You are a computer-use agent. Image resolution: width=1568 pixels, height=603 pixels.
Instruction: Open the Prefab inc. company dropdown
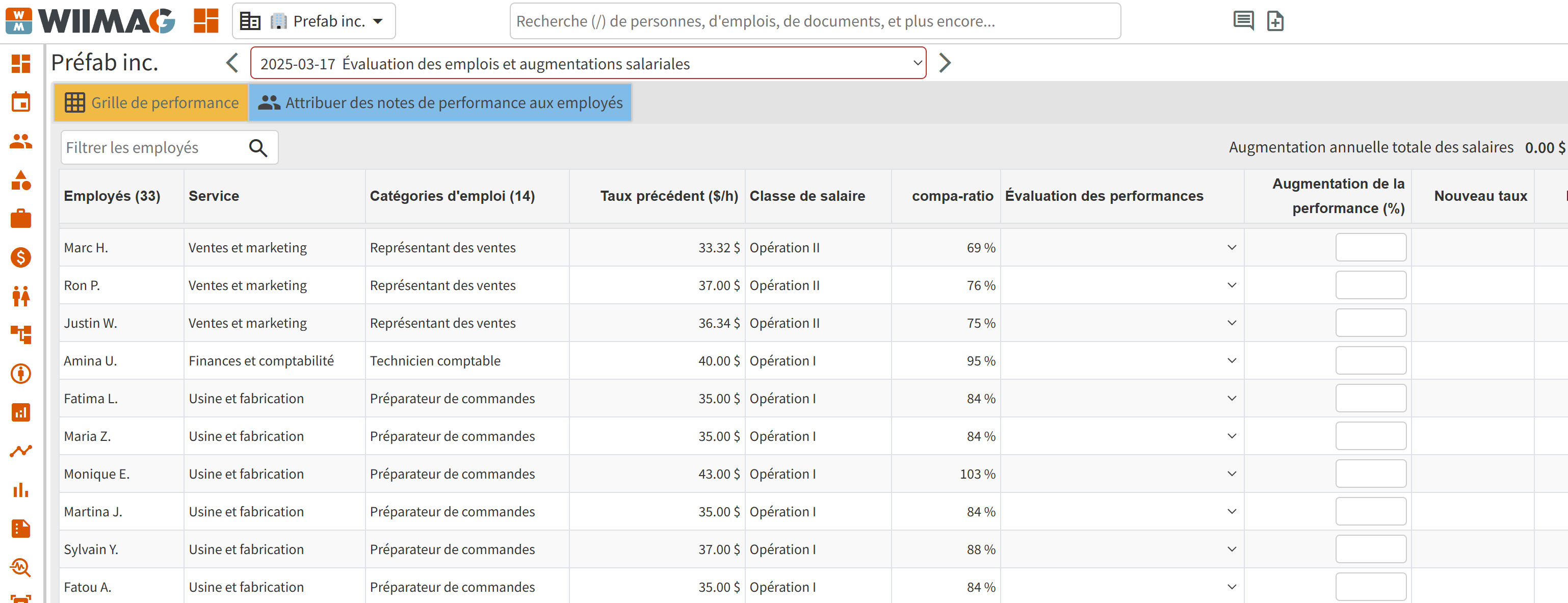tap(314, 21)
